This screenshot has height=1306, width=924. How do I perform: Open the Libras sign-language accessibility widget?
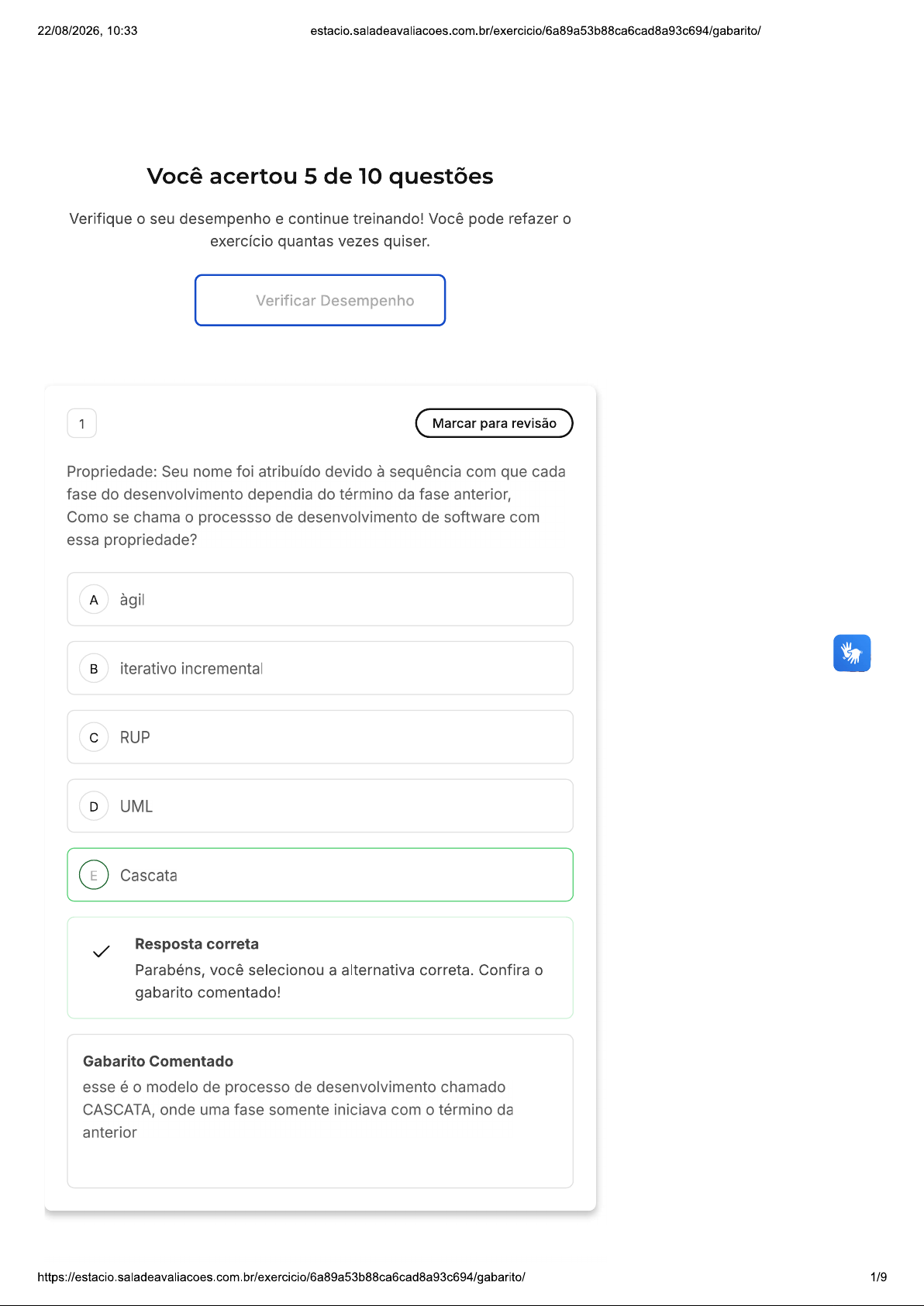pos(852,653)
